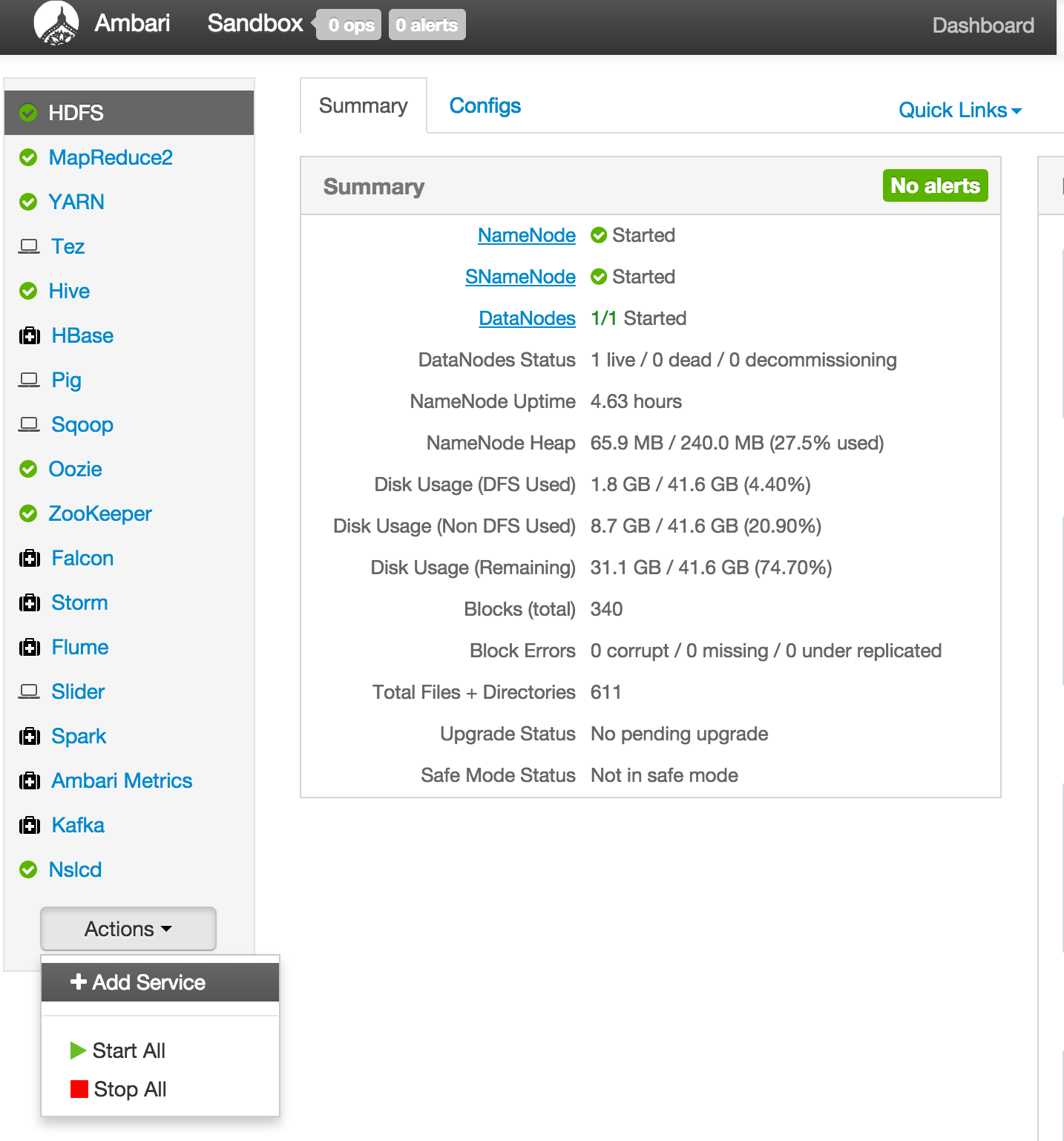Click Hive green status check icon
The width and height of the screenshot is (1064, 1141).
coord(28,291)
